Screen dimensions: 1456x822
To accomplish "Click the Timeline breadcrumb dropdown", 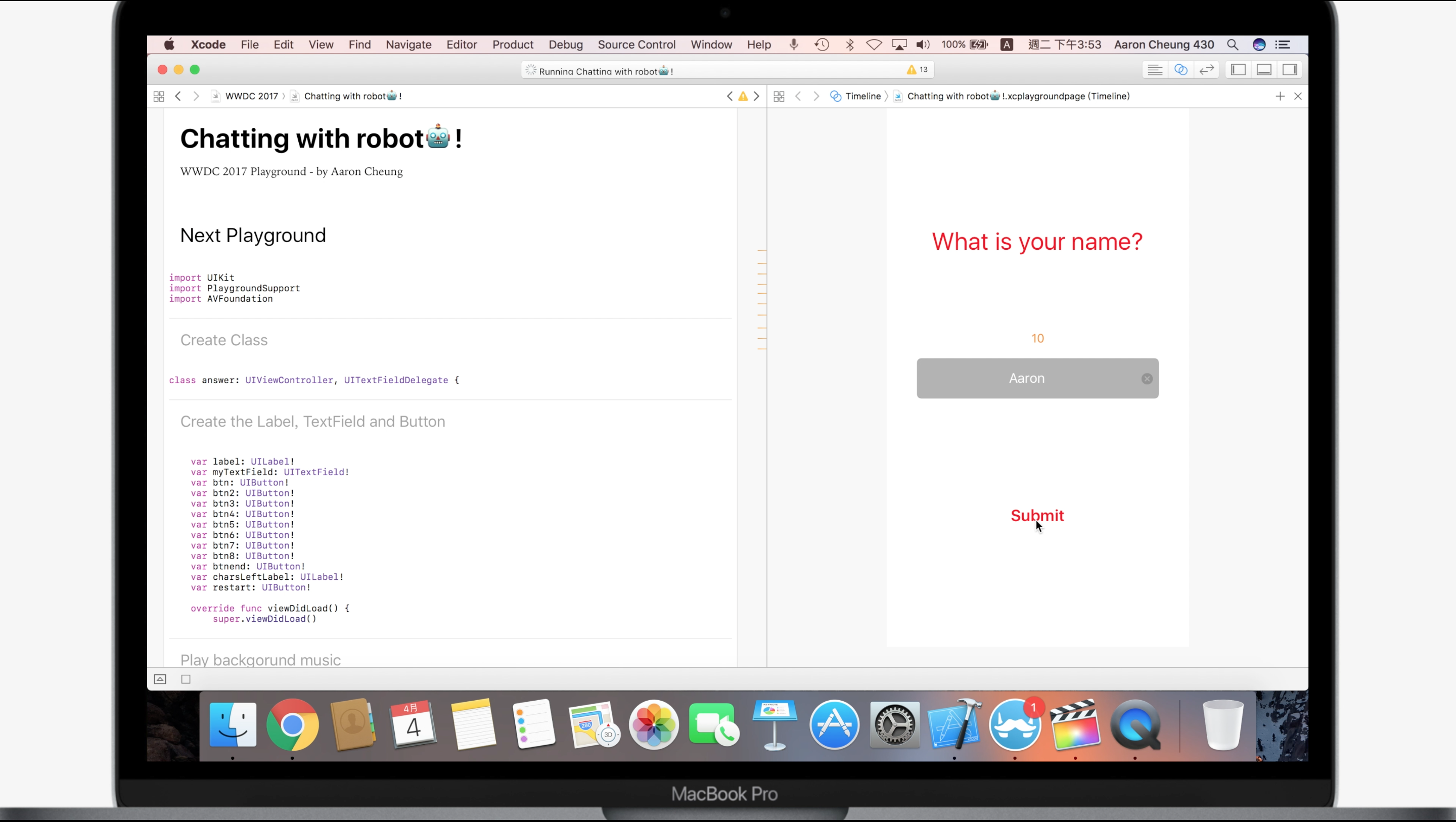I will point(862,96).
